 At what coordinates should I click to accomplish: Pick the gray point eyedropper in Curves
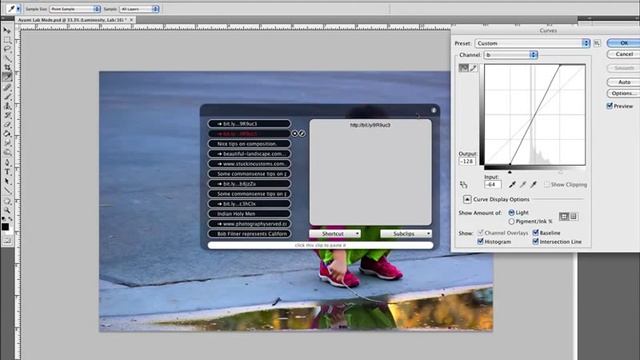523,185
